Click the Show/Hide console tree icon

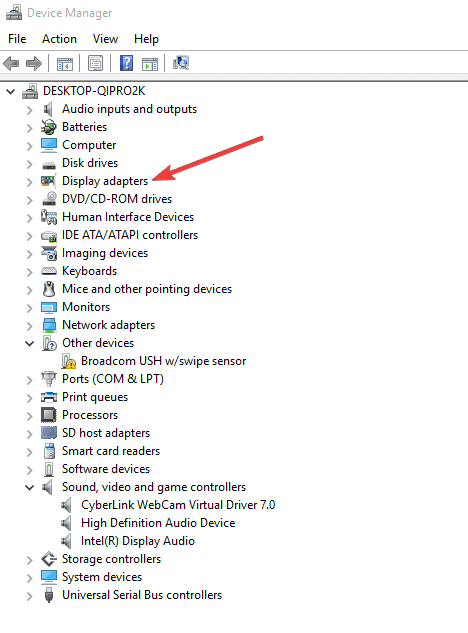[65, 63]
